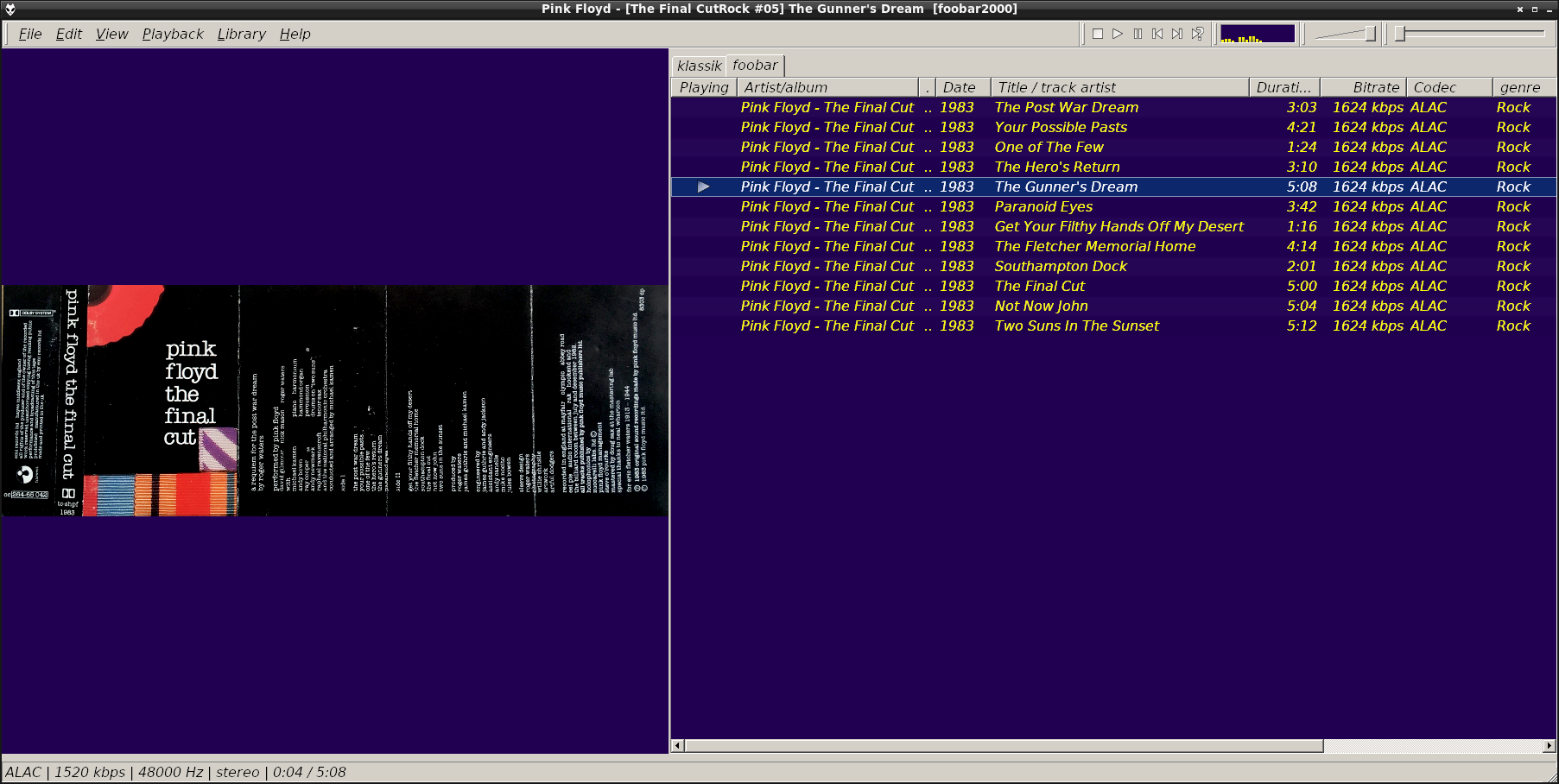Click the seekbar position handle

click(1400, 34)
